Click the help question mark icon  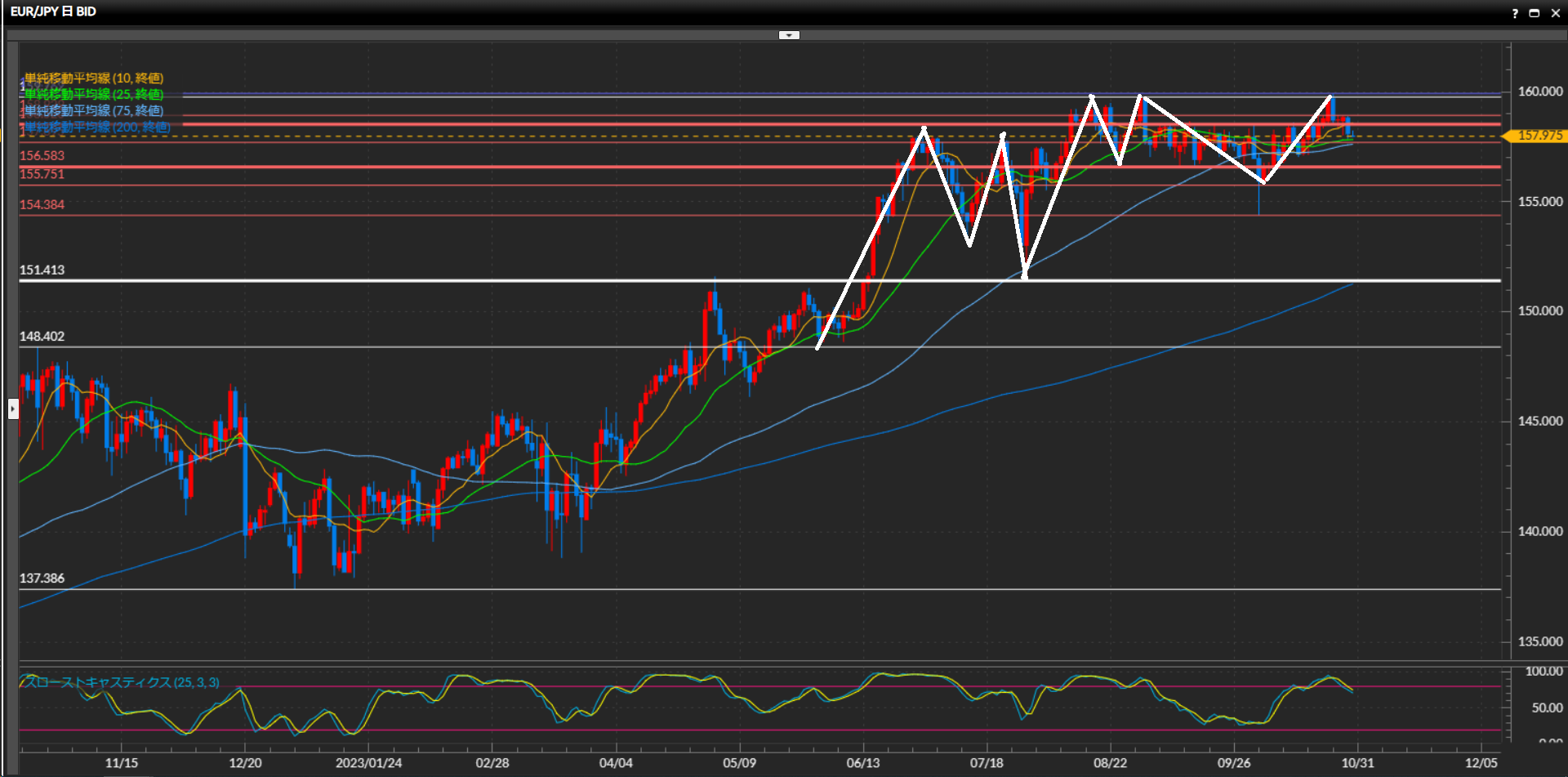click(x=1515, y=13)
